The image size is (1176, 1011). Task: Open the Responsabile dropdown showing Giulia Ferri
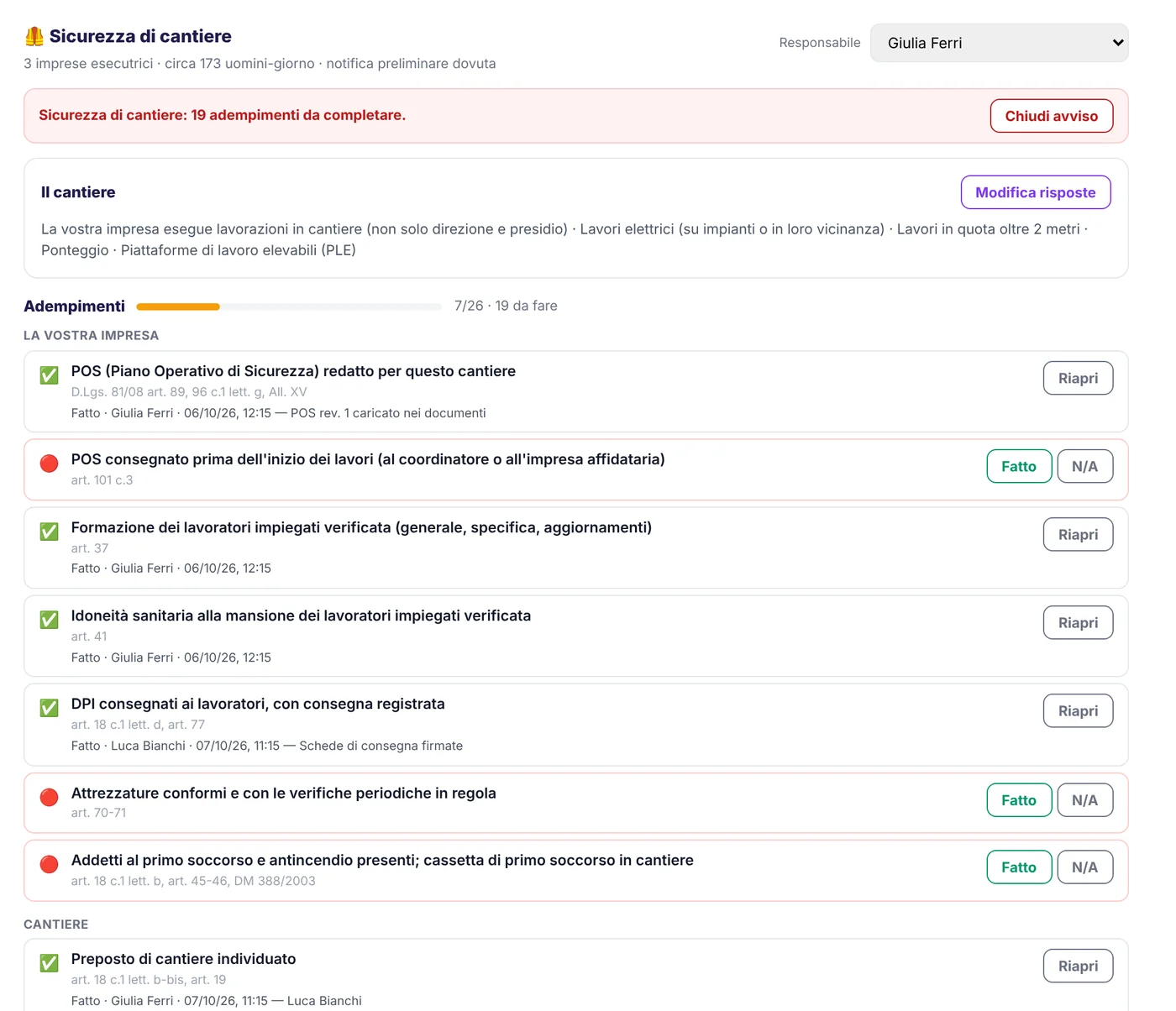[1000, 43]
